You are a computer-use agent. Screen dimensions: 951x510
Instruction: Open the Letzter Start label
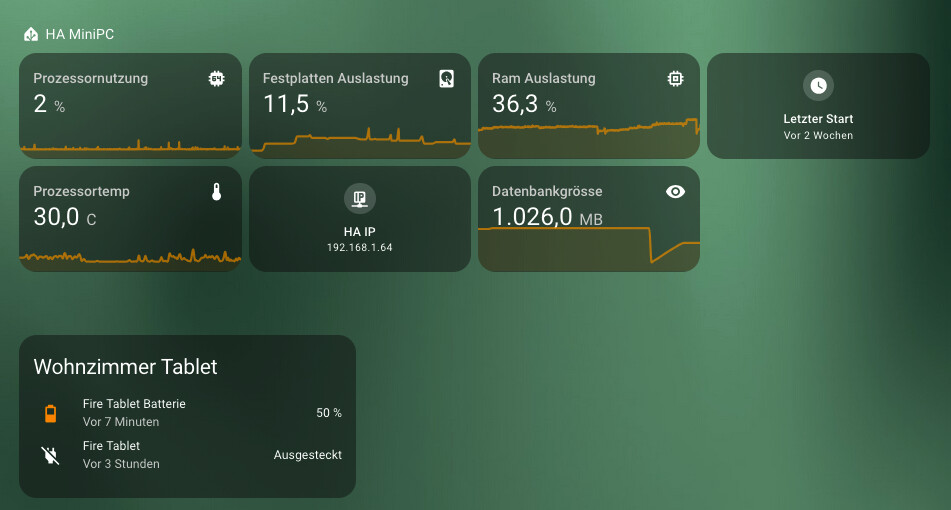click(818, 119)
